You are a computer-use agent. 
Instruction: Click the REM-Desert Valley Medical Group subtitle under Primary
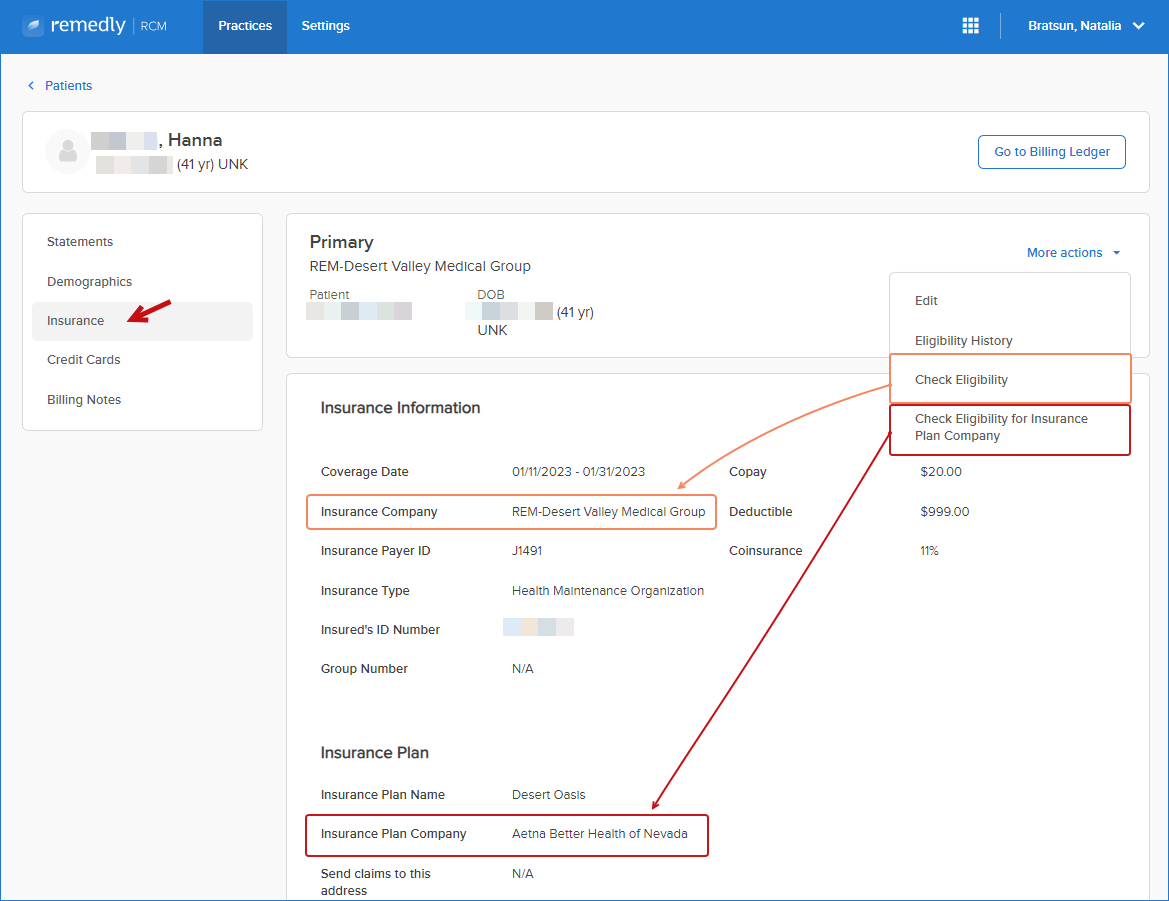420,266
